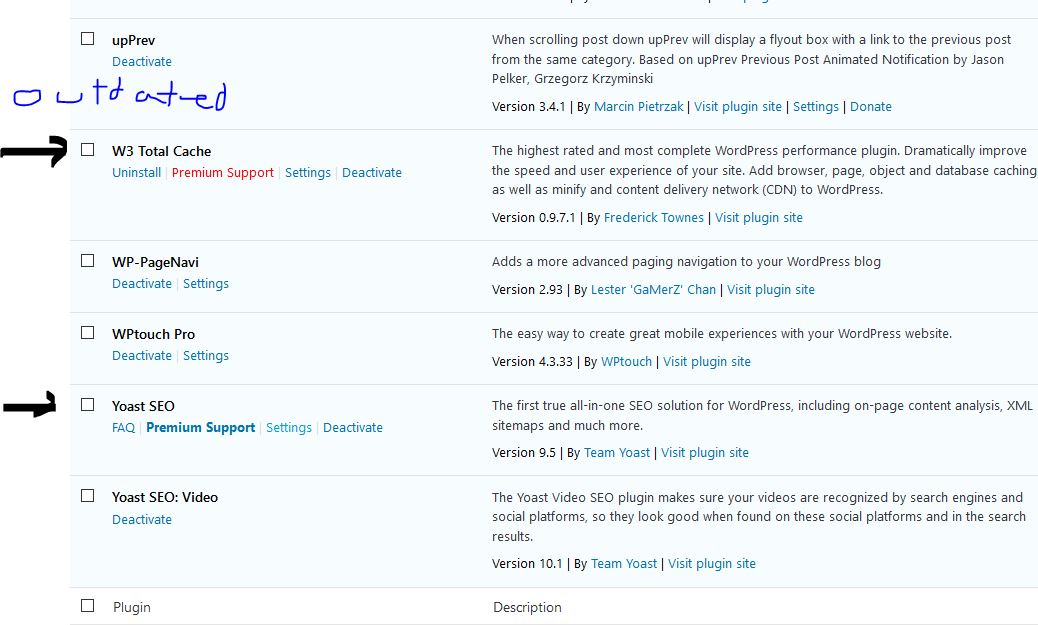Deactivate the Yoast SEO: Video plugin
Screen dimensions: 1038x625
click(x=142, y=520)
